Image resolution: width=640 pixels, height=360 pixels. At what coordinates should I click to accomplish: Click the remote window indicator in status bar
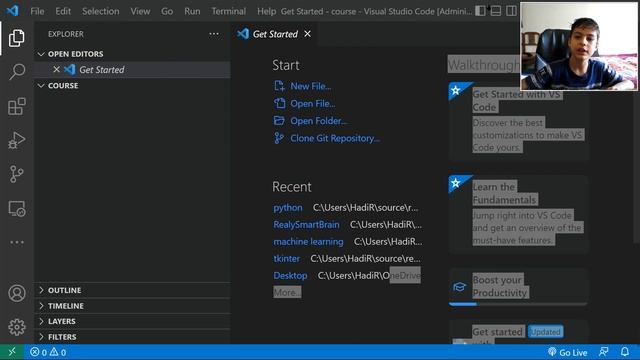click(x=12, y=352)
